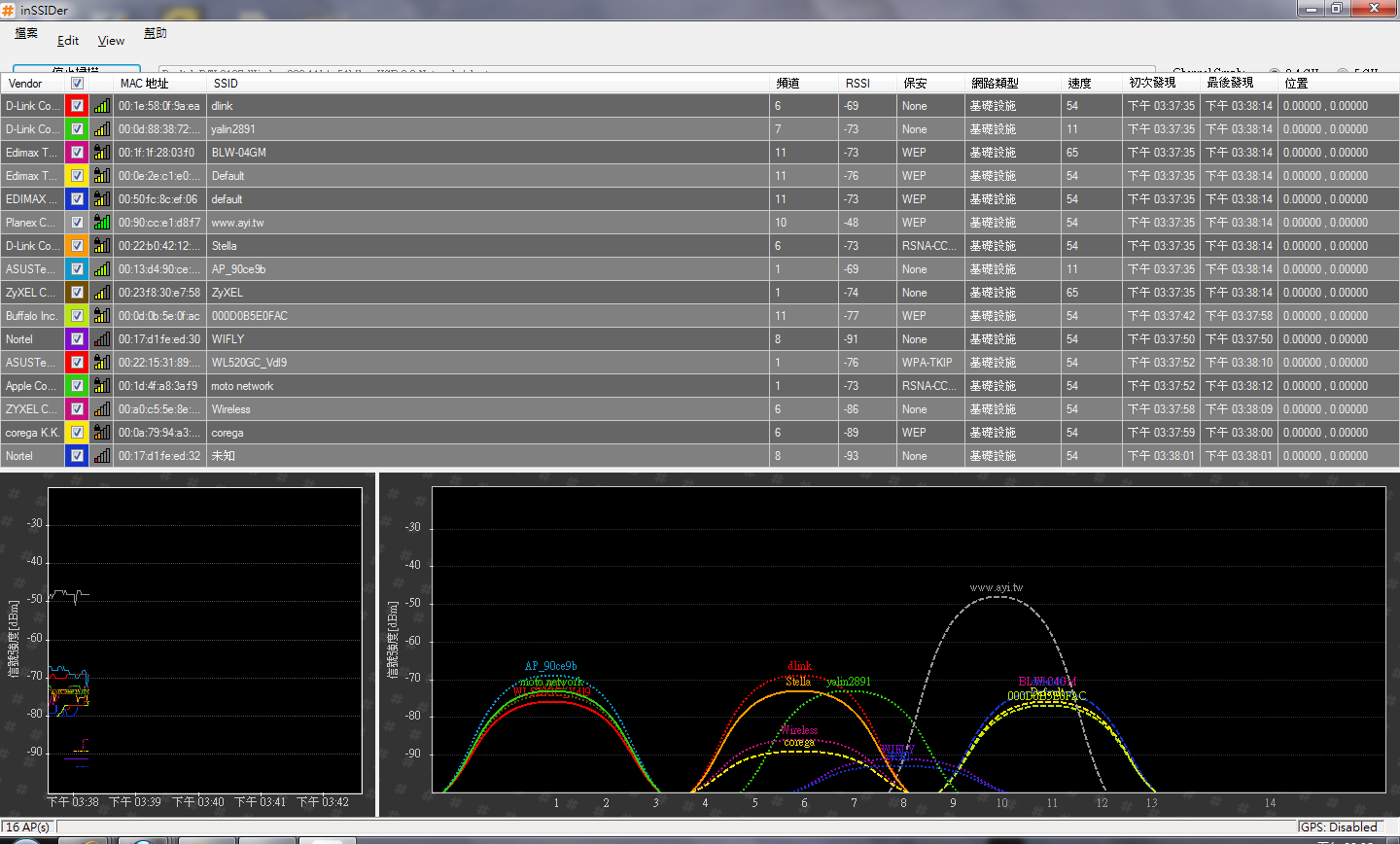Viewport: 1400px width, 844px height.
Task: Sort by the MAC 地址 column header
Action: pos(159,84)
